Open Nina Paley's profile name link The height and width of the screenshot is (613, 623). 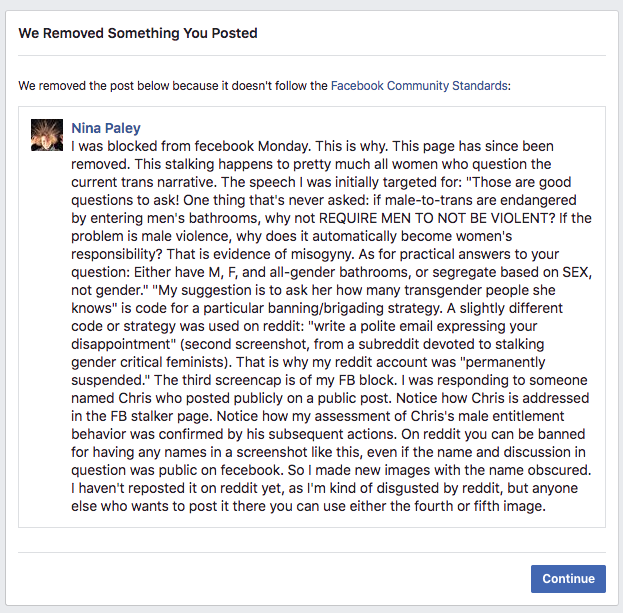click(x=106, y=128)
